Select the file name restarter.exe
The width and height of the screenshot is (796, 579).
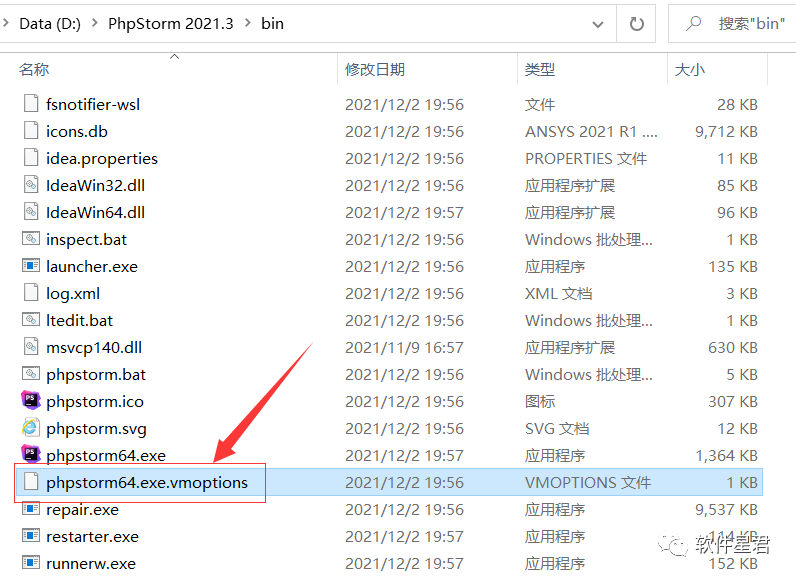(92, 536)
